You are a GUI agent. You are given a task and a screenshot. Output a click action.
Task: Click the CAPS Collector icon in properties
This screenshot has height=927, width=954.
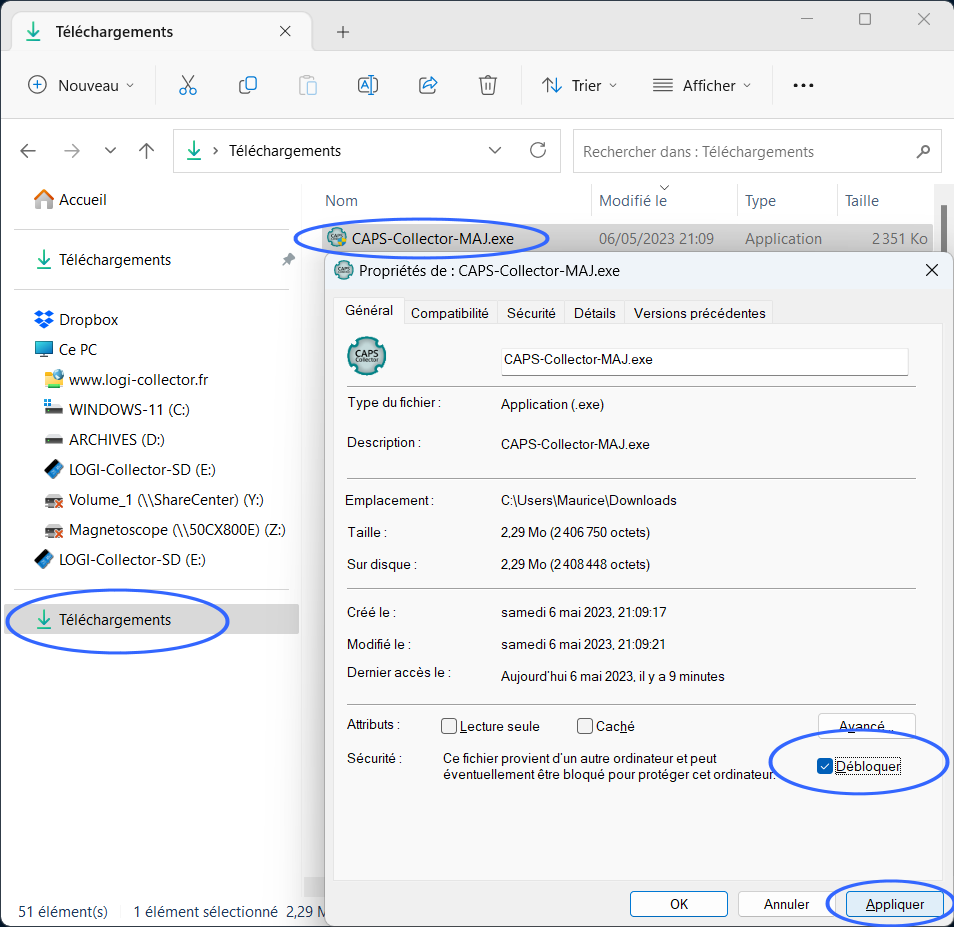366,356
